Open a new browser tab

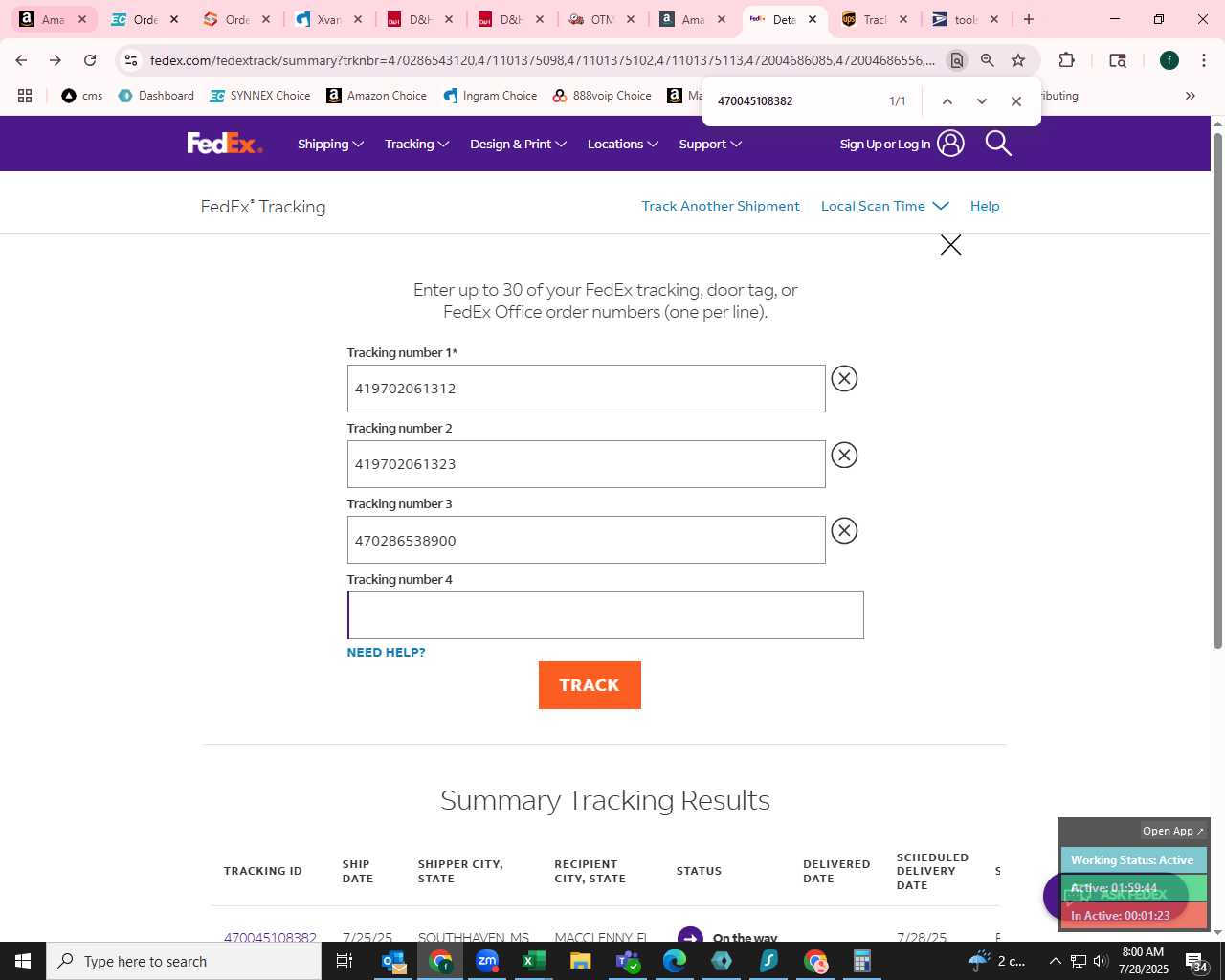click(x=1029, y=19)
